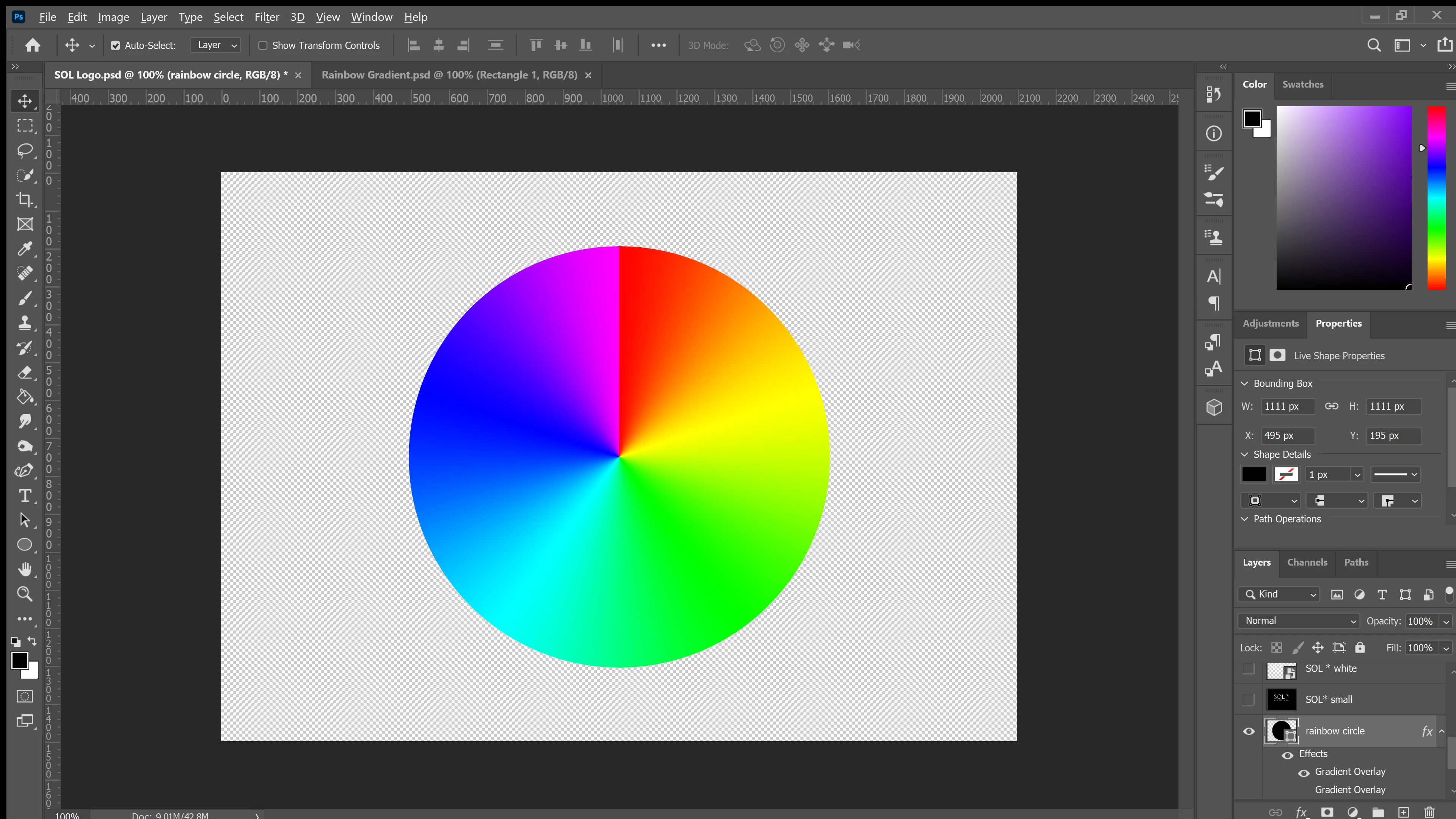This screenshot has width=1456, height=819.
Task: Select the Eyedropper tool
Action: click(24, 249)
